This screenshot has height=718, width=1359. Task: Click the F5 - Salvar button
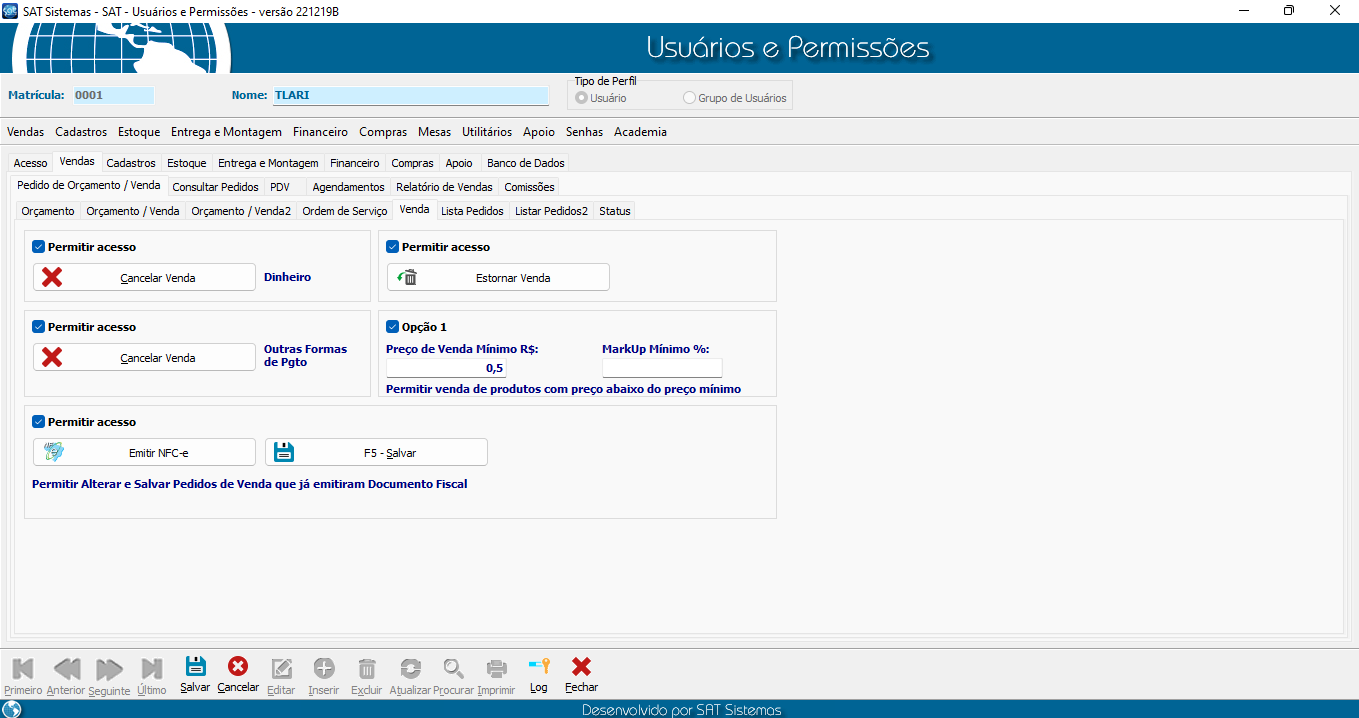click(376, 453)
